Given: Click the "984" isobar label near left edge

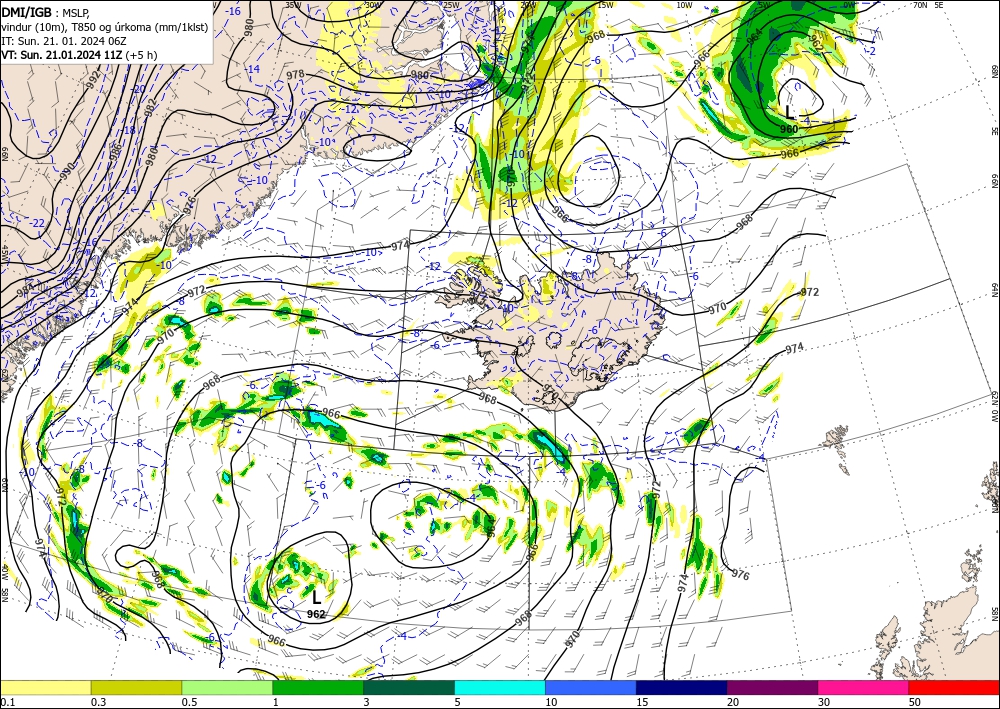Looking at the screenshot, I should coord(24,289).
